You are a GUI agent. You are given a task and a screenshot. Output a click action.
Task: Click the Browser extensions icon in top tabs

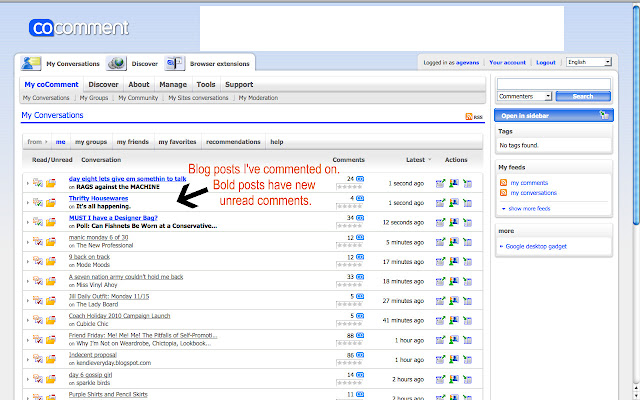point(175,63)
